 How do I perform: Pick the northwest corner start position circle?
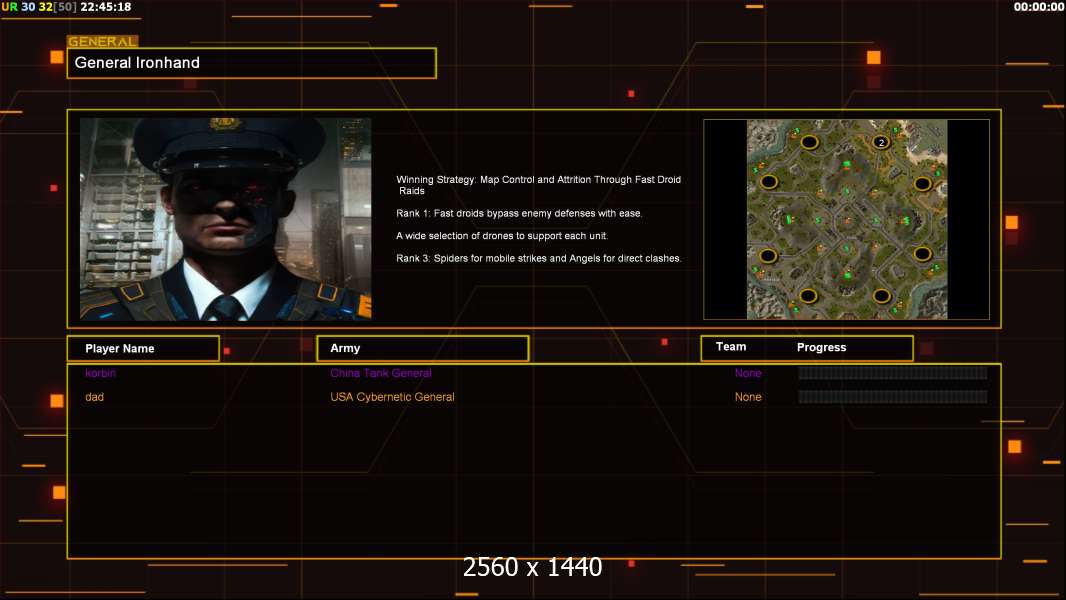click(809, 142)
